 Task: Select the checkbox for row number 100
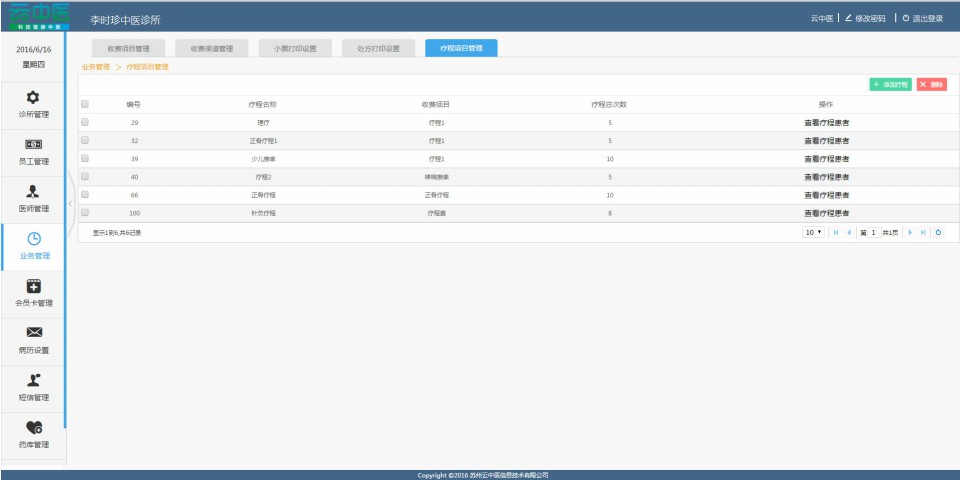[85, 212]
